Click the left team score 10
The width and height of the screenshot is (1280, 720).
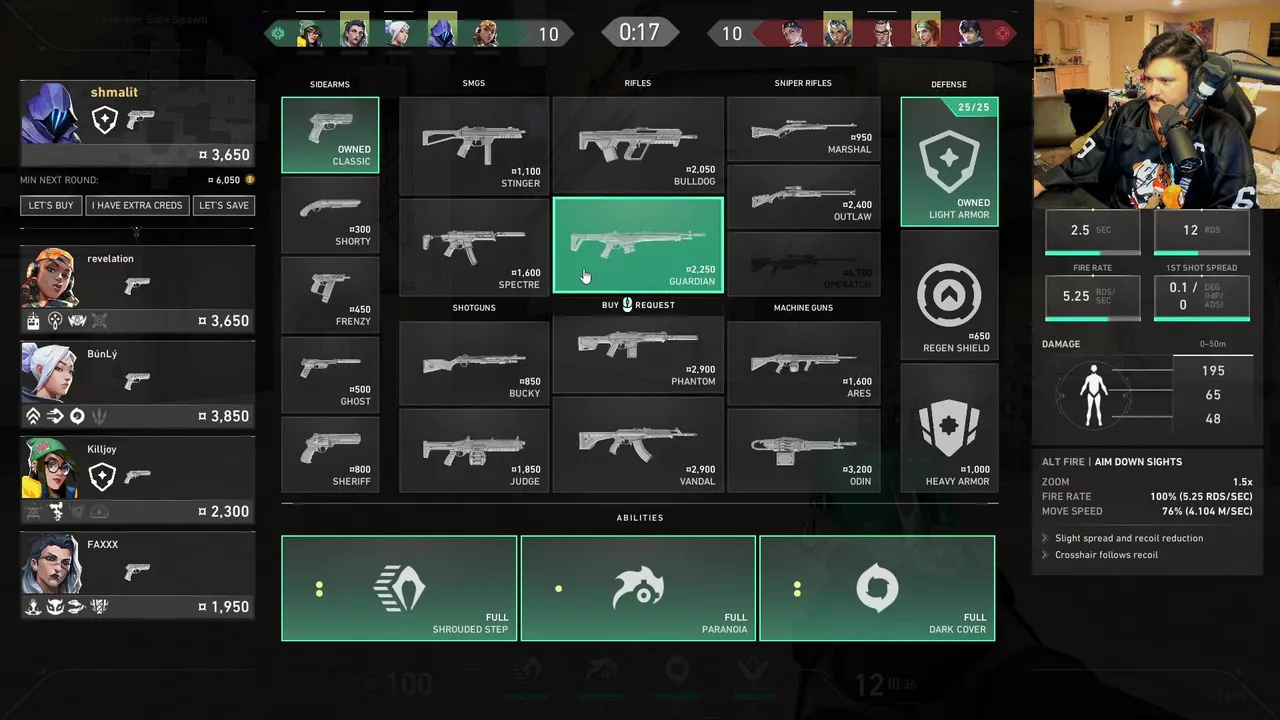pyautogui.click(x=549, y=34)
